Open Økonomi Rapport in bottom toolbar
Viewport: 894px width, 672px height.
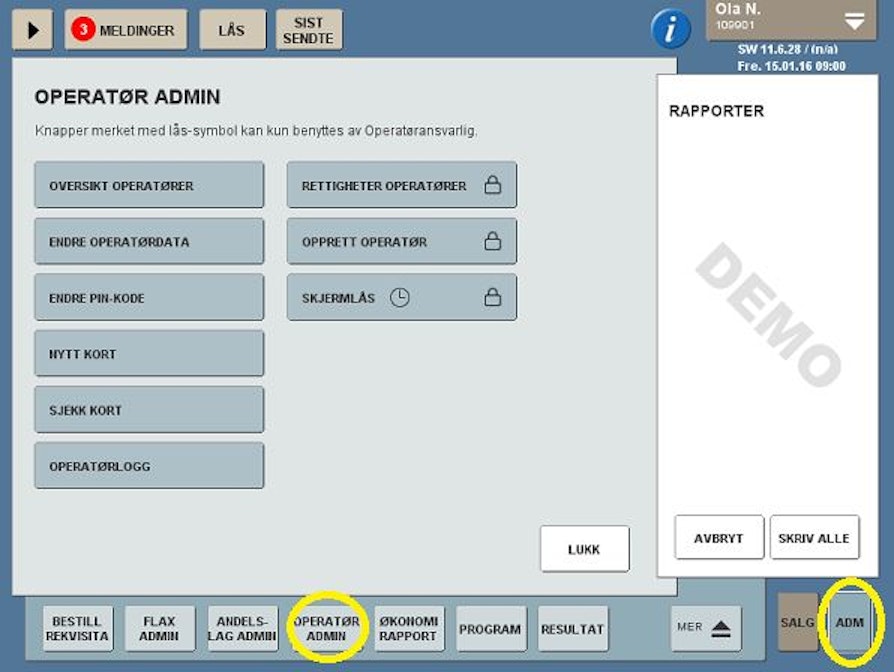pos(409,629)
